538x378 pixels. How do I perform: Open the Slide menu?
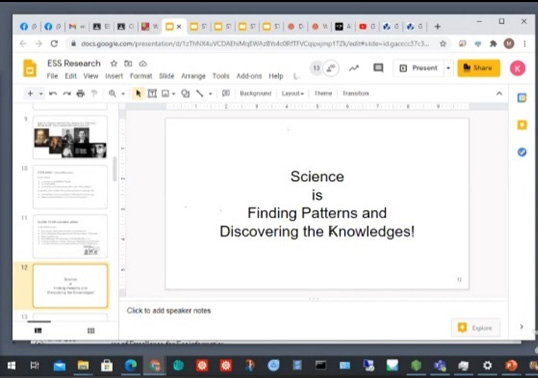pyautogui.click(x=166, y=76)
